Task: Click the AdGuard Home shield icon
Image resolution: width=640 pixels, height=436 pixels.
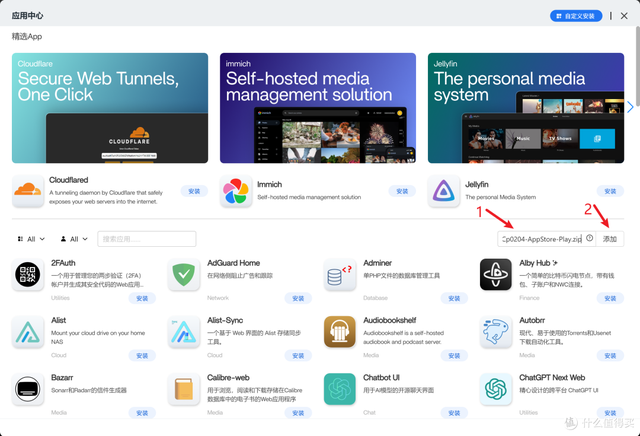Action: (184, 274)
